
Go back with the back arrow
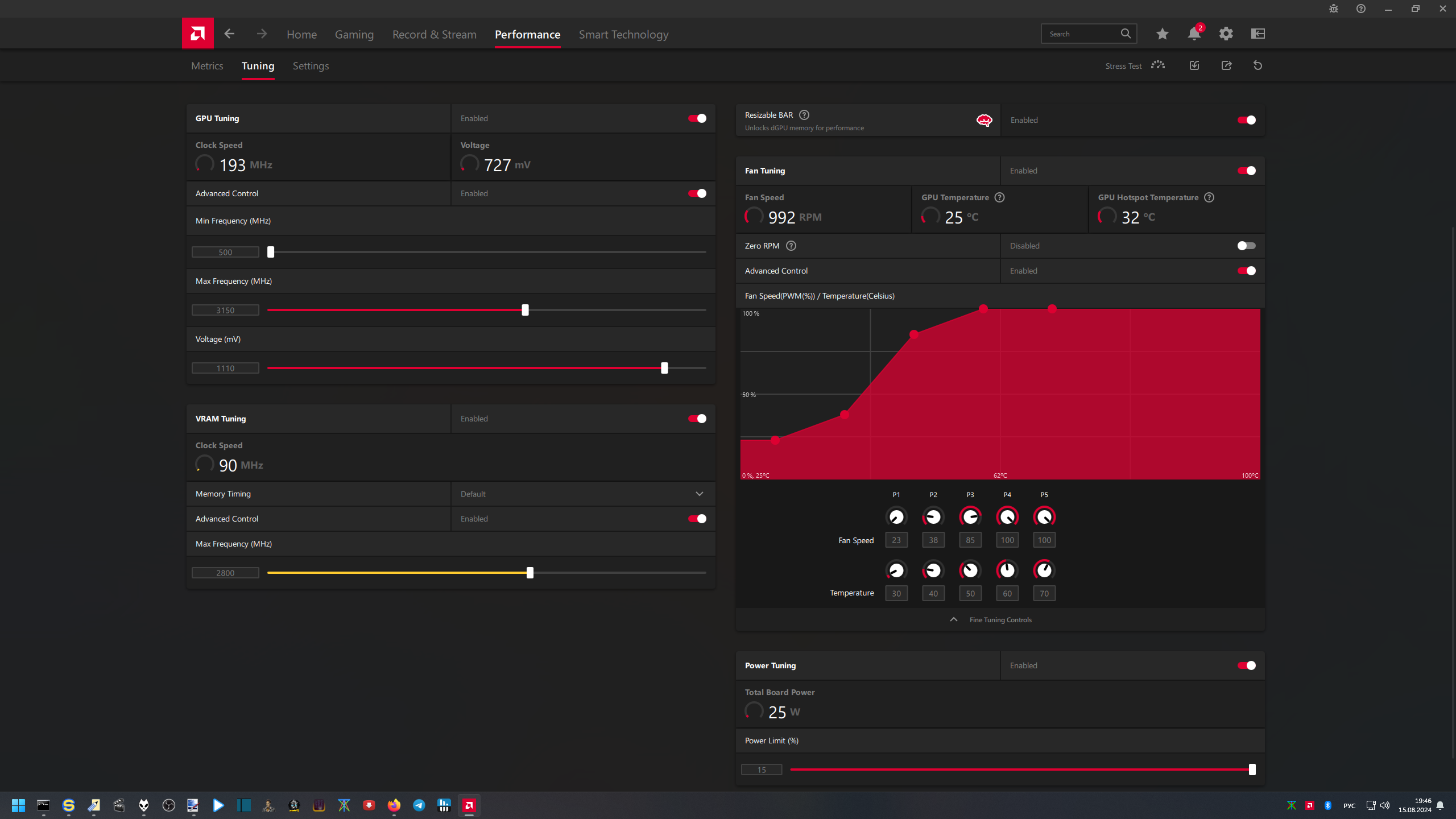[229, 34]
